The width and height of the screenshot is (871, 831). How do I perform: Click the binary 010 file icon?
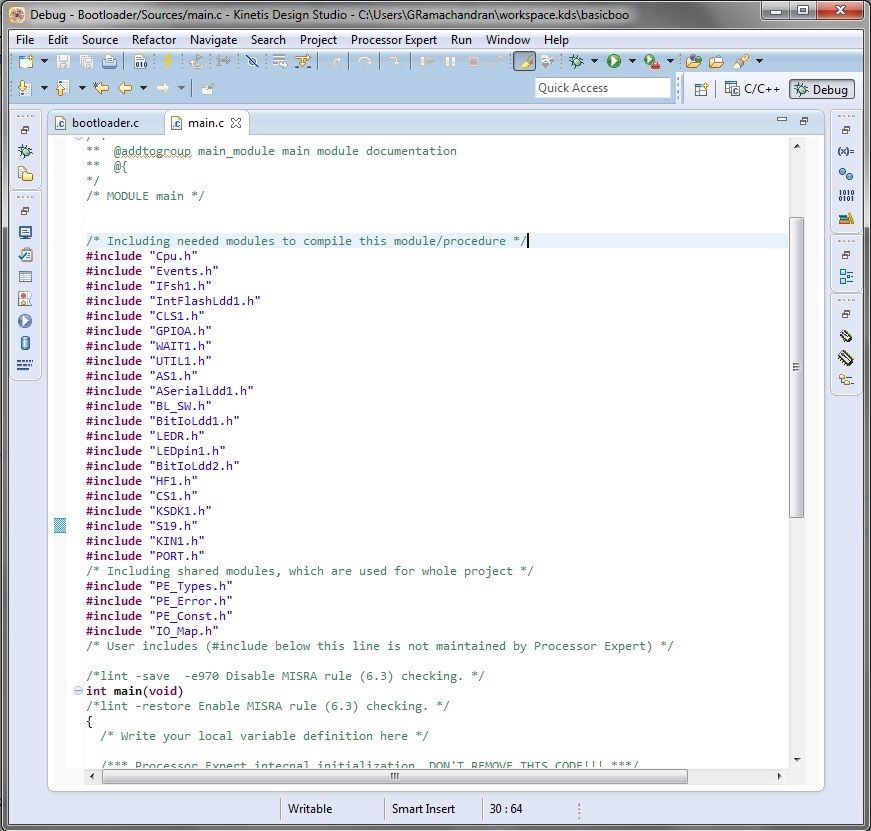[x=141, y=62]
